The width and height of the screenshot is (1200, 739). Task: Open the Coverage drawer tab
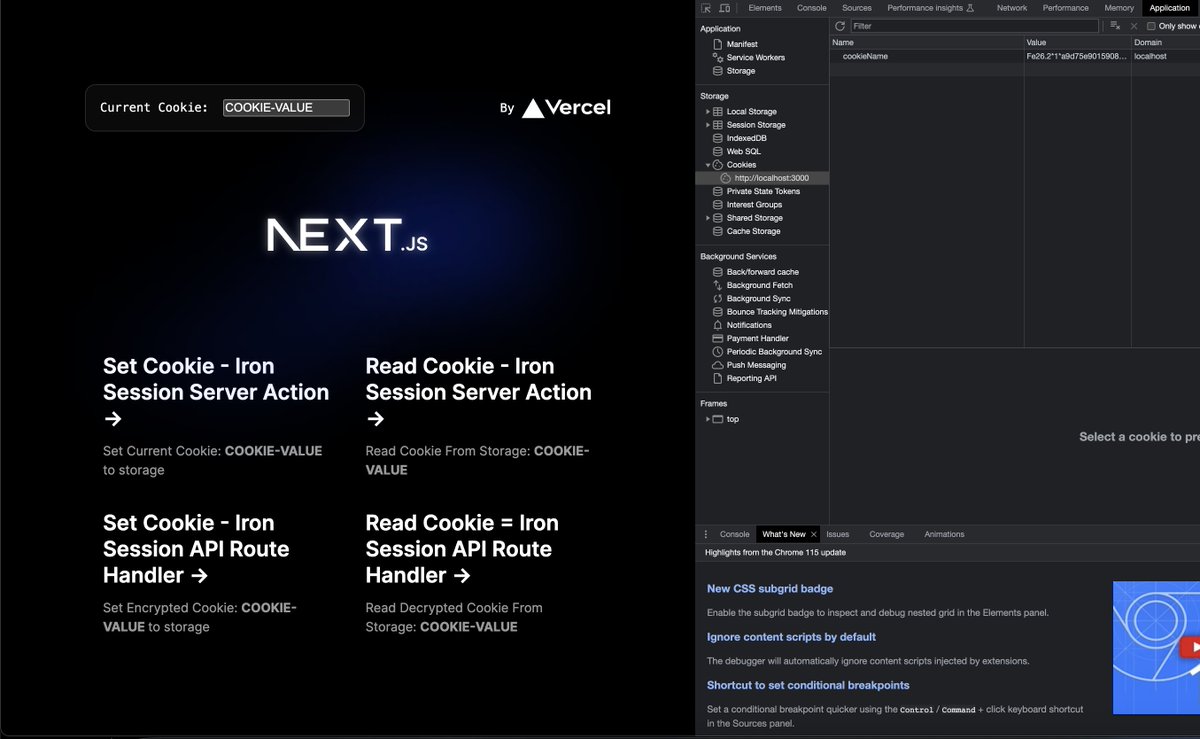point(886,534)
